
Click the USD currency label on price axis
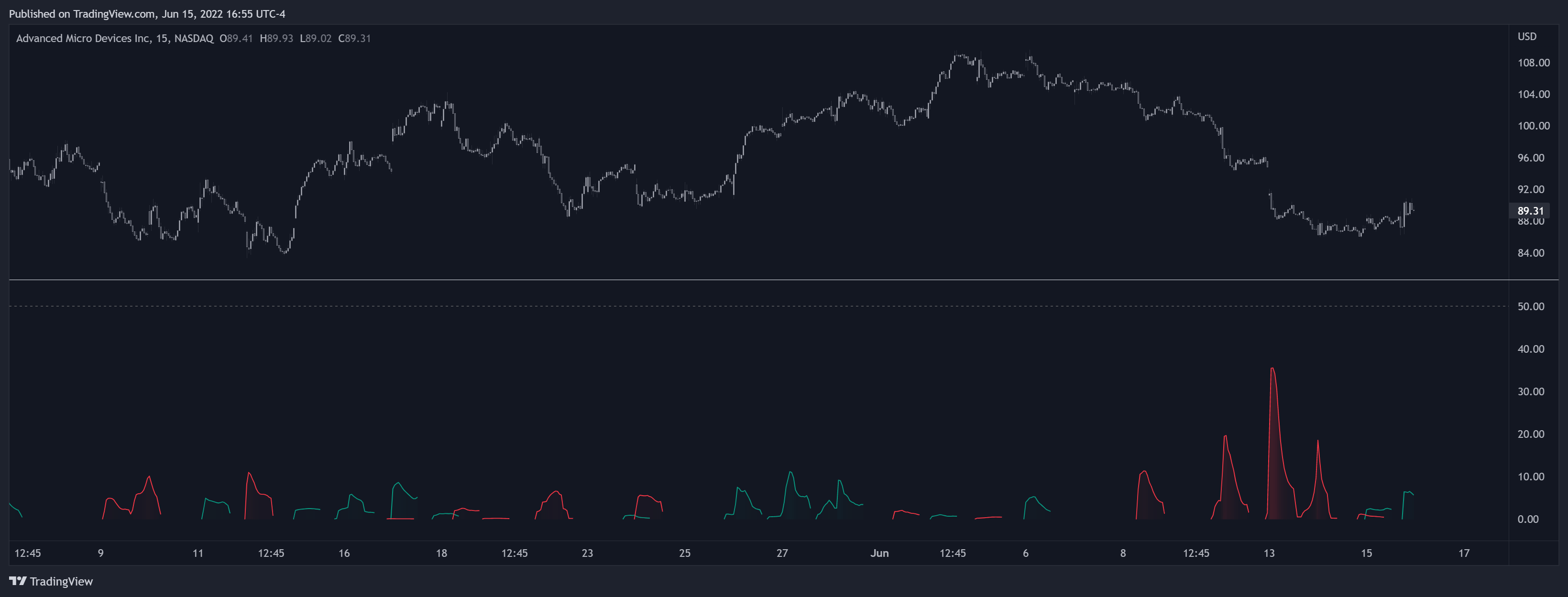(1526, 36)
